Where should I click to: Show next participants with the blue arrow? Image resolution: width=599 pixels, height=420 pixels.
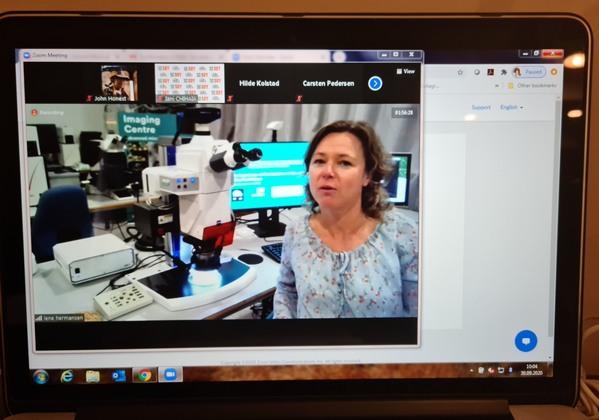click(x=375, y=83)
